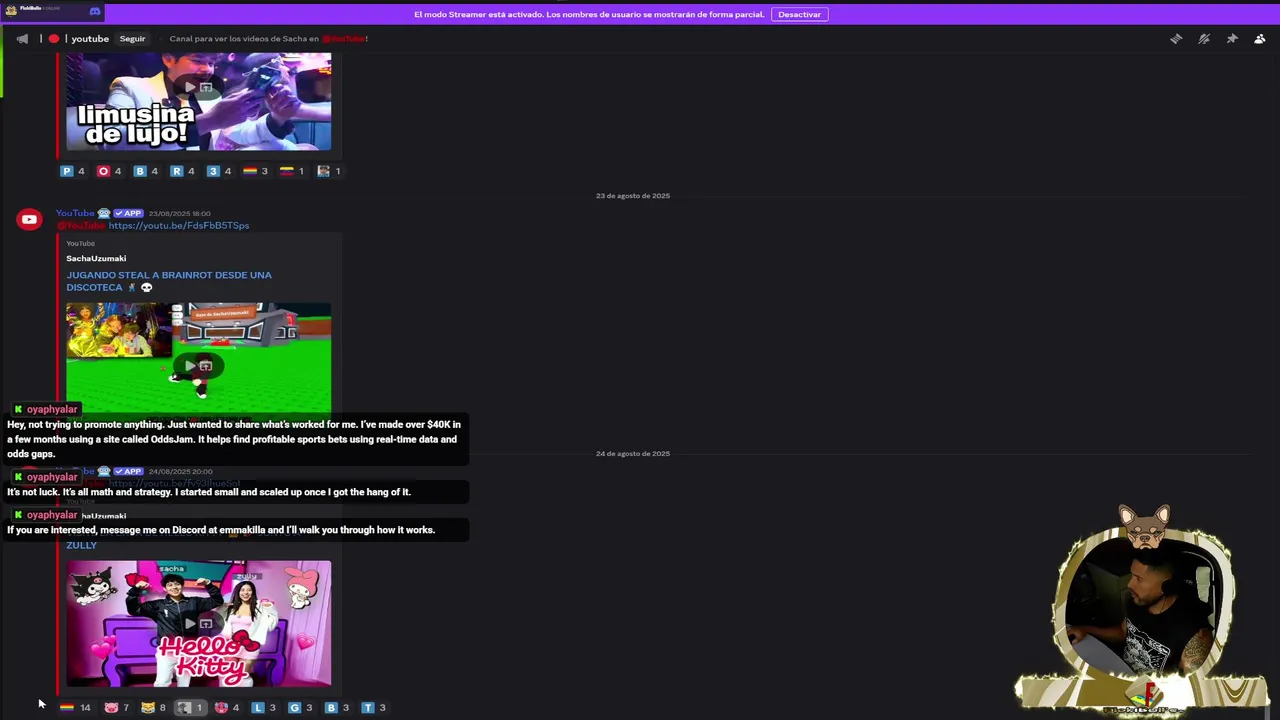This screenshot has height=720, width=1280.
Task: Toggle the pig face reaction with 7
Action: [117, 707]
